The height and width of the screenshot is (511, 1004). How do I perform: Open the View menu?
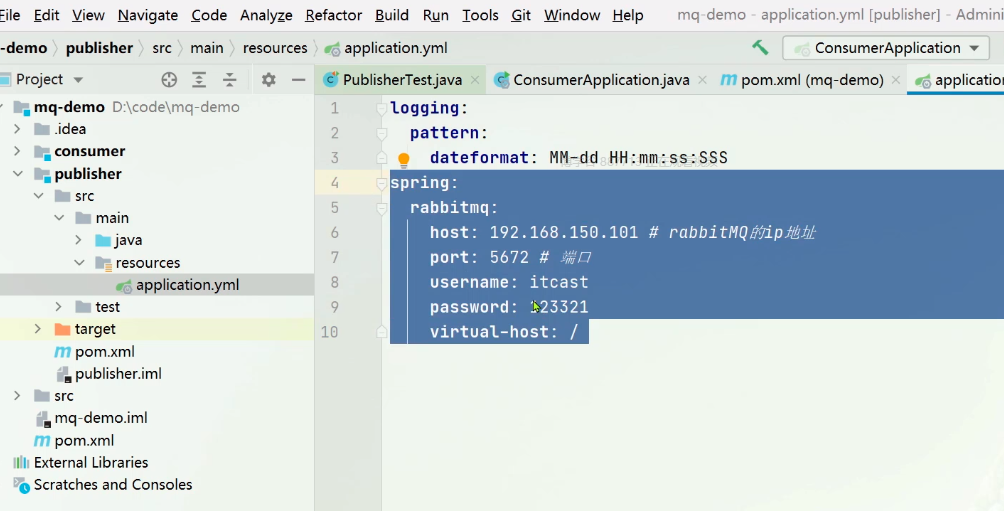tap(88, 15)
